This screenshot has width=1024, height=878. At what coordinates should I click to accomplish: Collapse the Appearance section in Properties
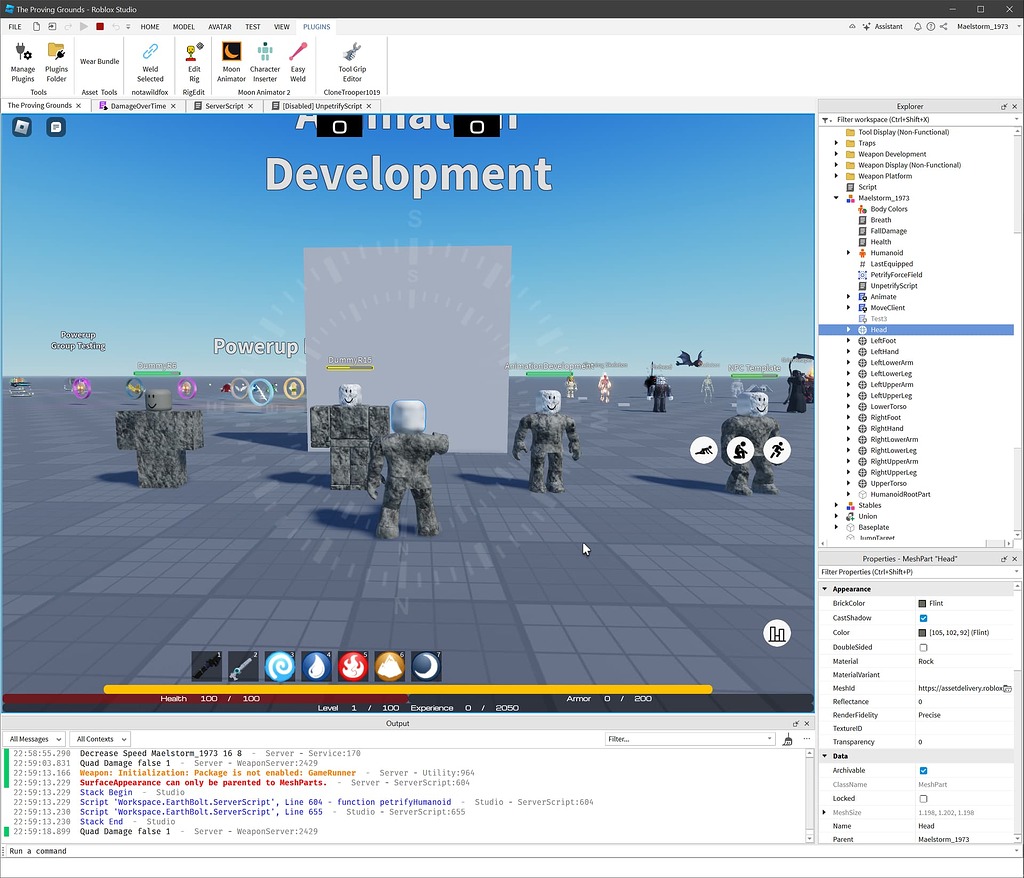[825, 588]
